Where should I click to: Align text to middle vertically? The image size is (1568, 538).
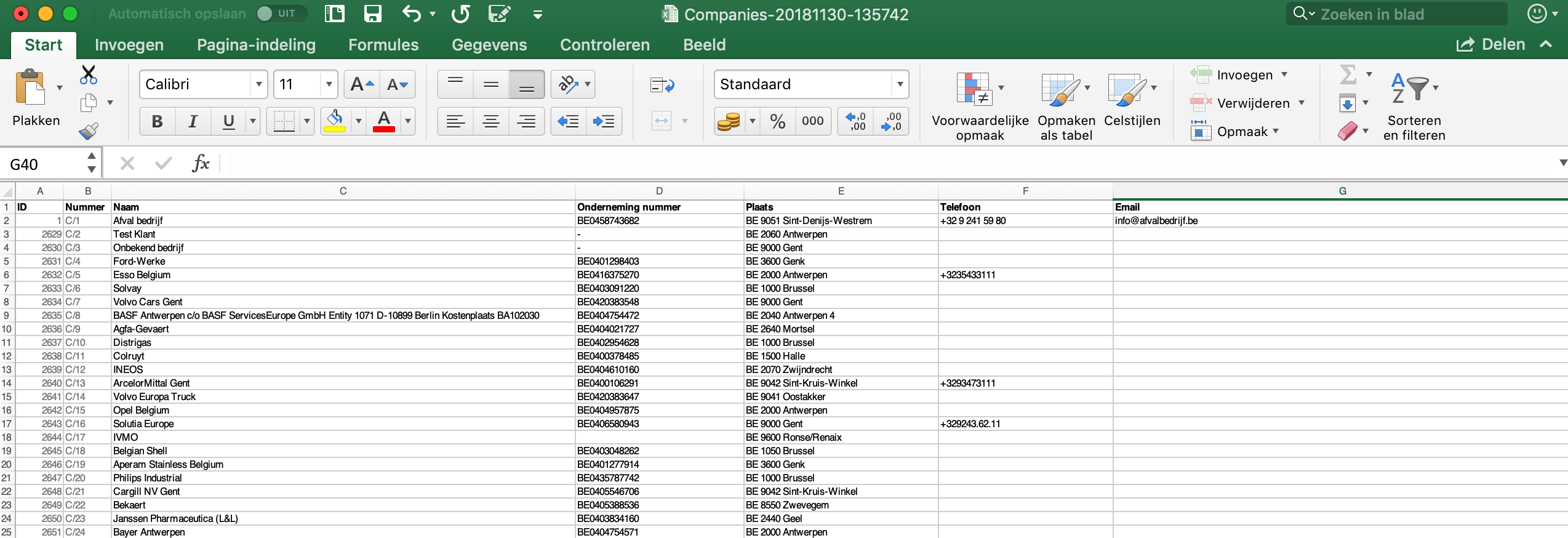pos(491,84)
